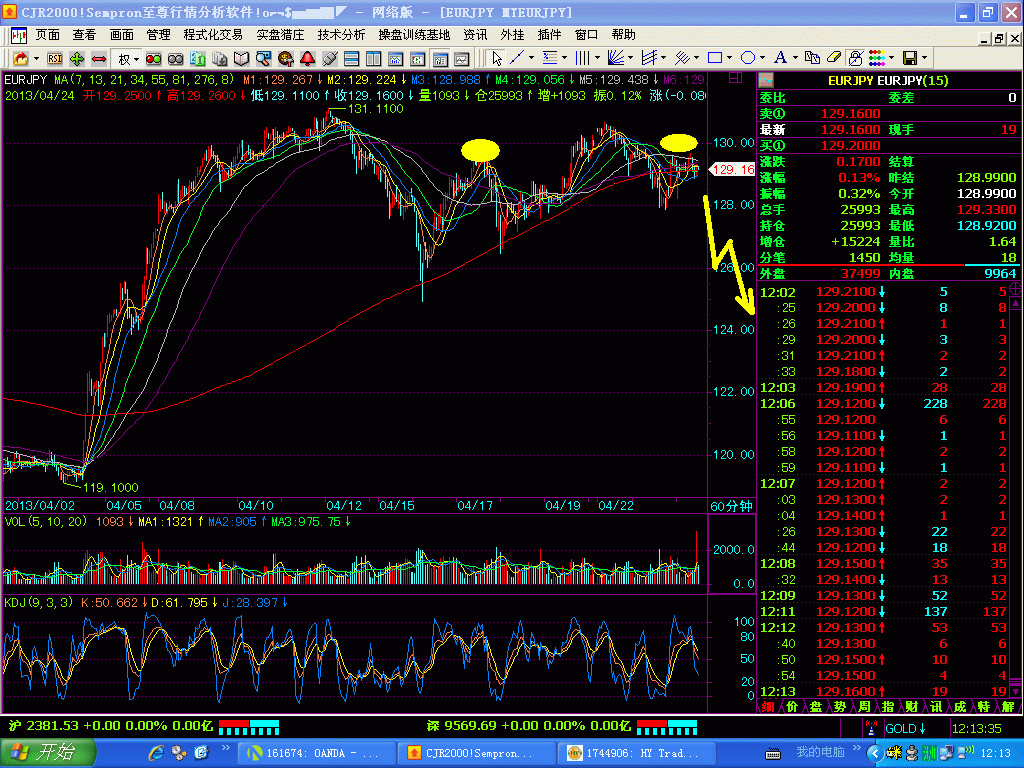Click the Windows 开始 start button

tap(47, 752)
